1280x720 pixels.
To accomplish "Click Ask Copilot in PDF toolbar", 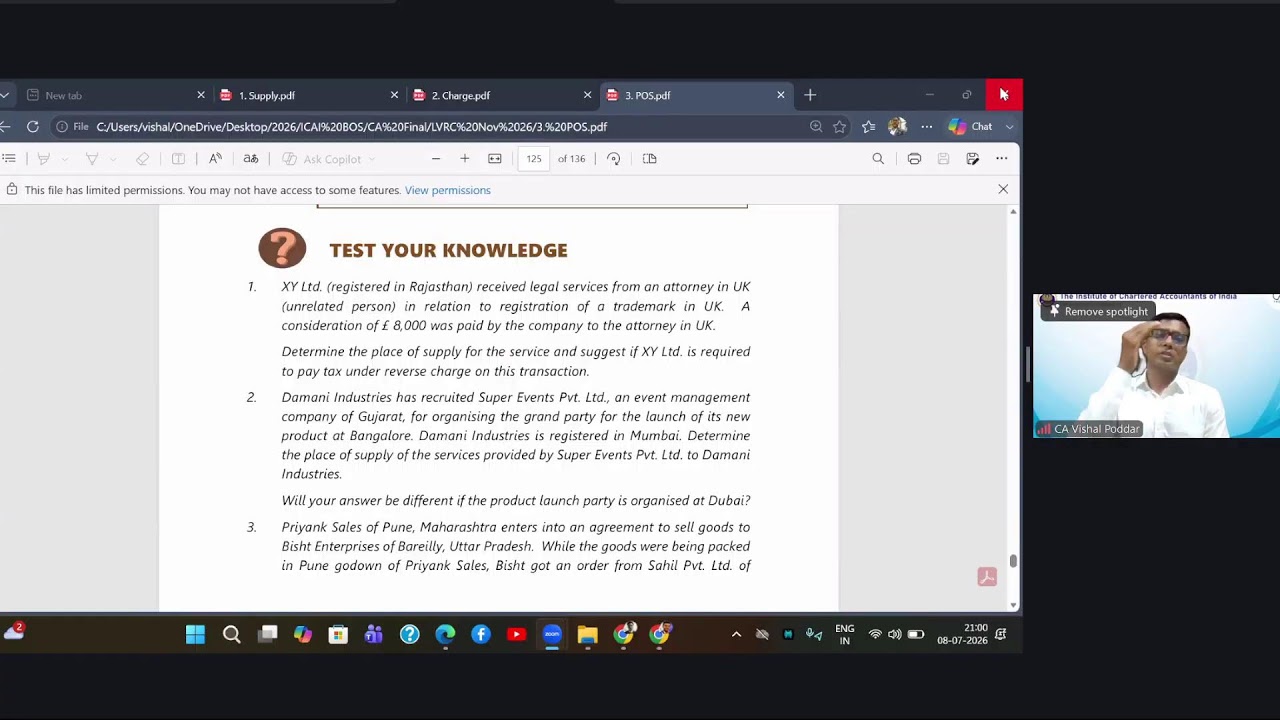I will pyautogui.click(x=321, y=159).
